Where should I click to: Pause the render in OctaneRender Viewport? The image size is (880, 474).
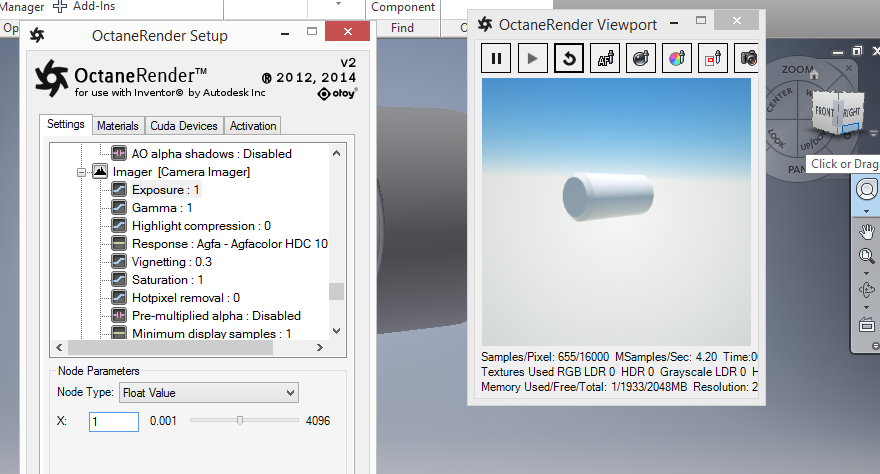496,58
